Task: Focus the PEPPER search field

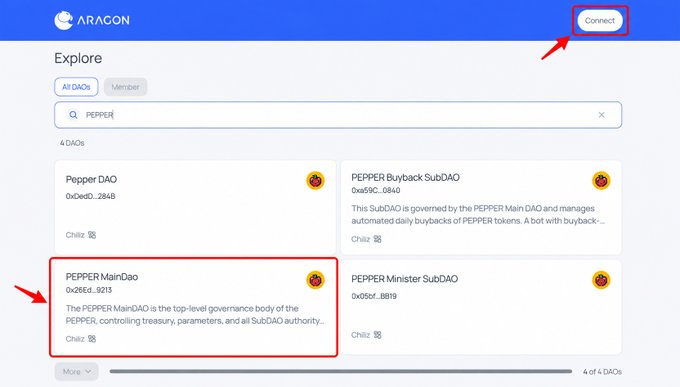Action: pyautogui.click(x=338, y=115)
